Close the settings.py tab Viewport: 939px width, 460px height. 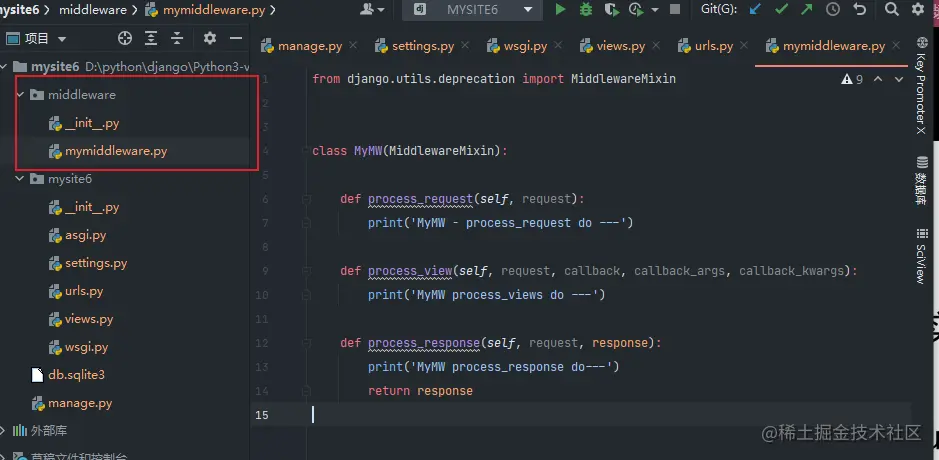(465, 46)
